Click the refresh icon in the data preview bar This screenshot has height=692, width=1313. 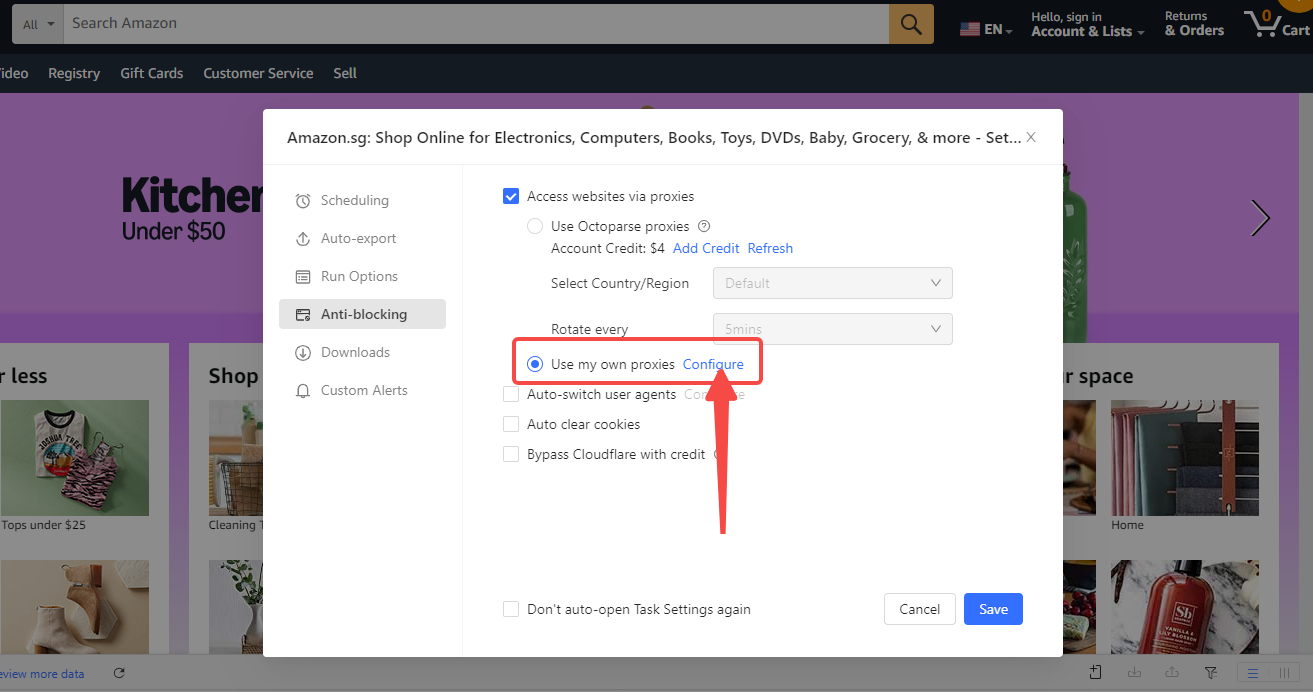[x=119, y=674]
